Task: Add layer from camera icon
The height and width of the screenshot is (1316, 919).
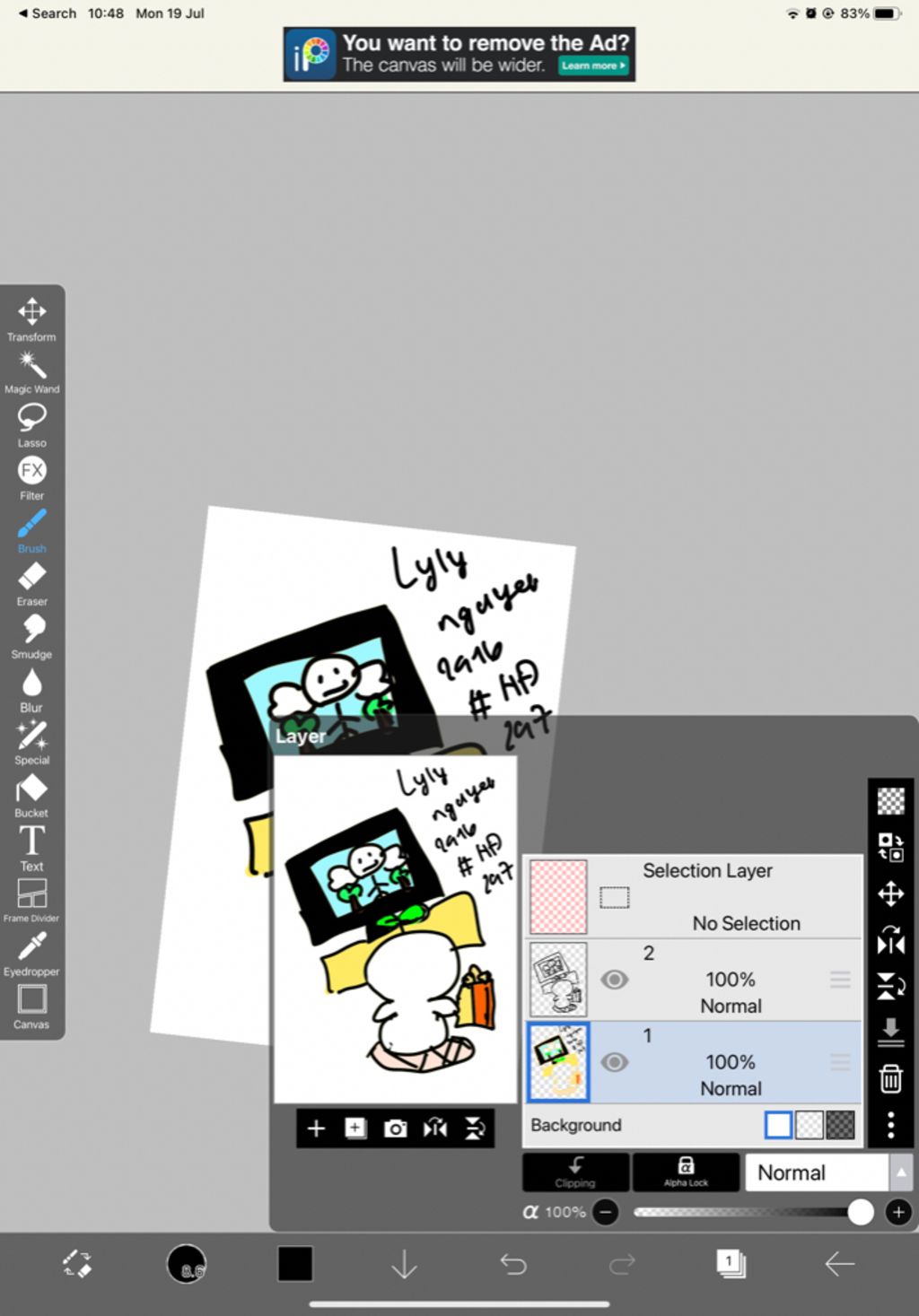Action: (395, 1128)
